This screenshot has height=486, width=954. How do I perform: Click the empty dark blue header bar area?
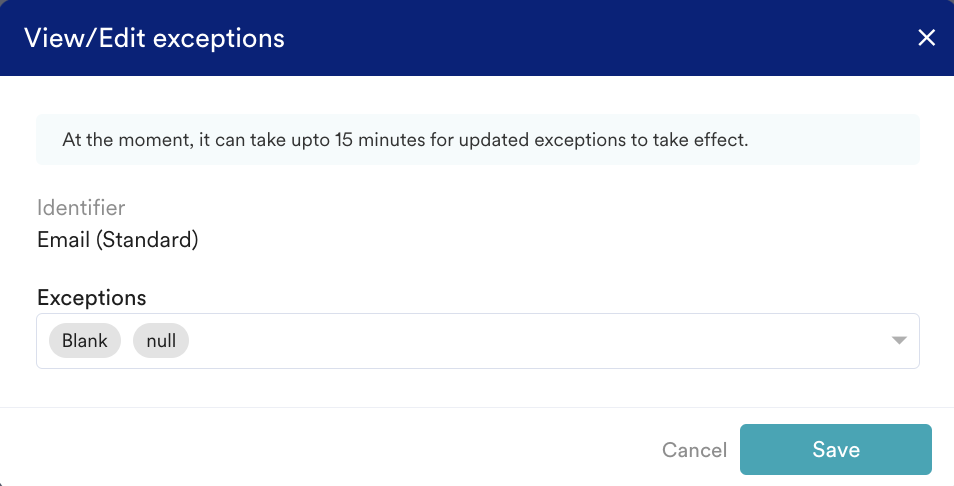point(600,38)
